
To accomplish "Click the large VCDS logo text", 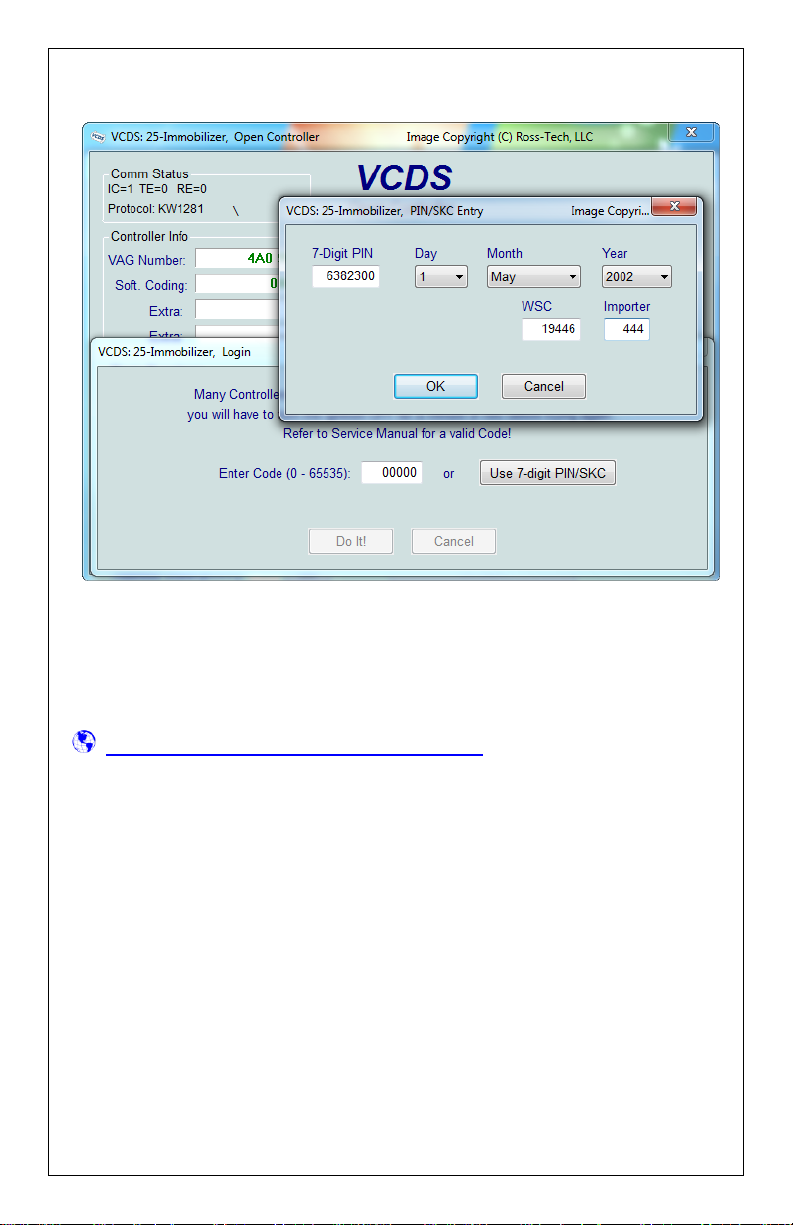I will click(405, 178).
